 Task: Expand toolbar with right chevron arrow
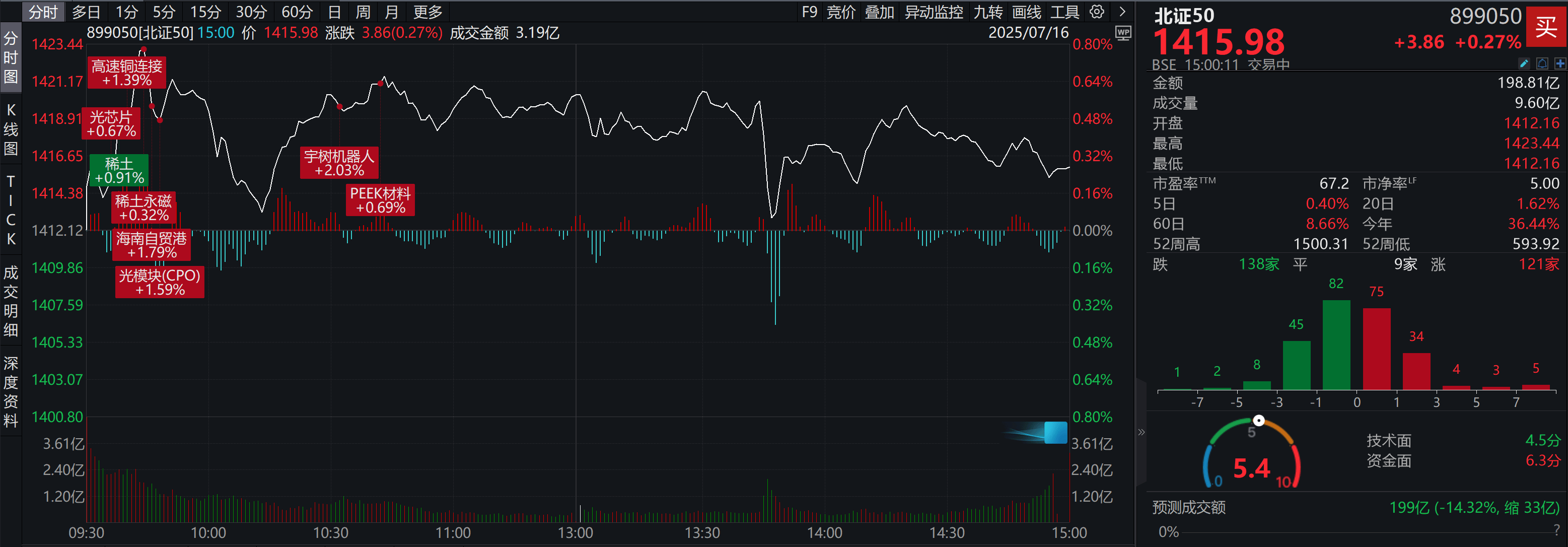1122,12
